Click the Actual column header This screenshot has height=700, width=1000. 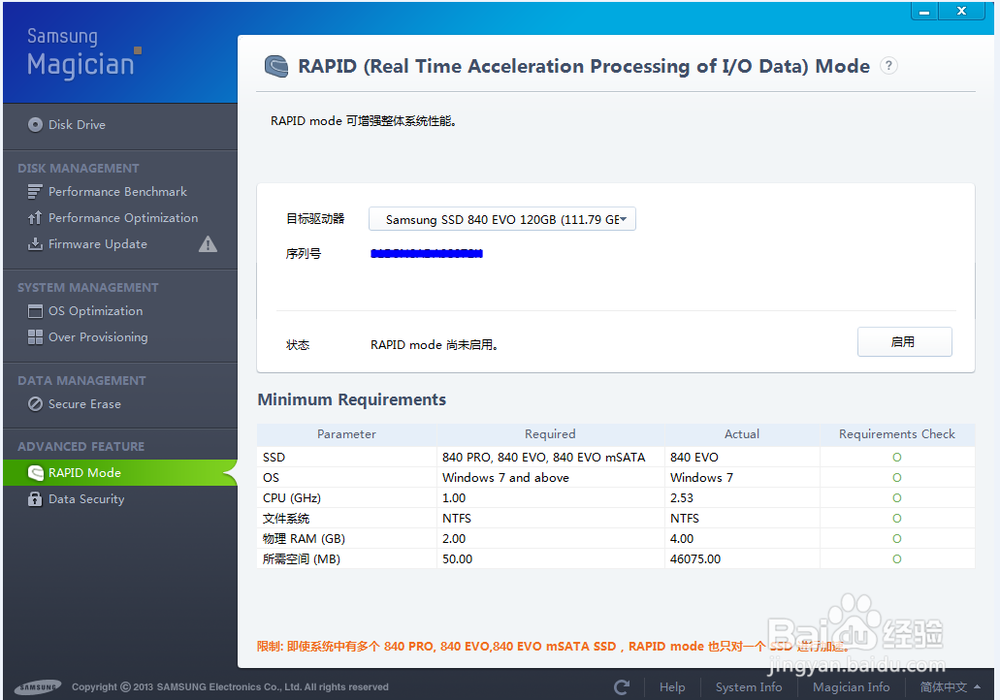742,434
